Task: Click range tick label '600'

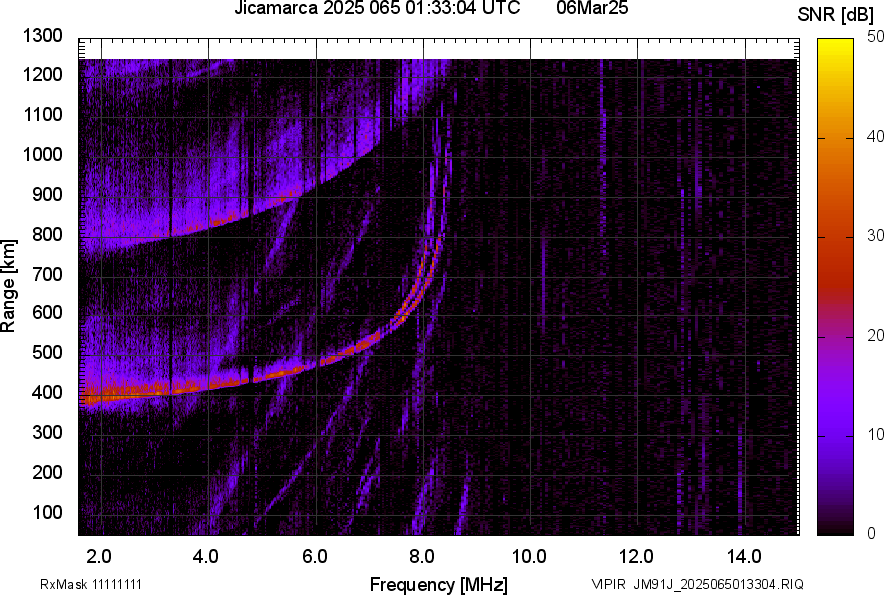Action: [x=47, y=312]
